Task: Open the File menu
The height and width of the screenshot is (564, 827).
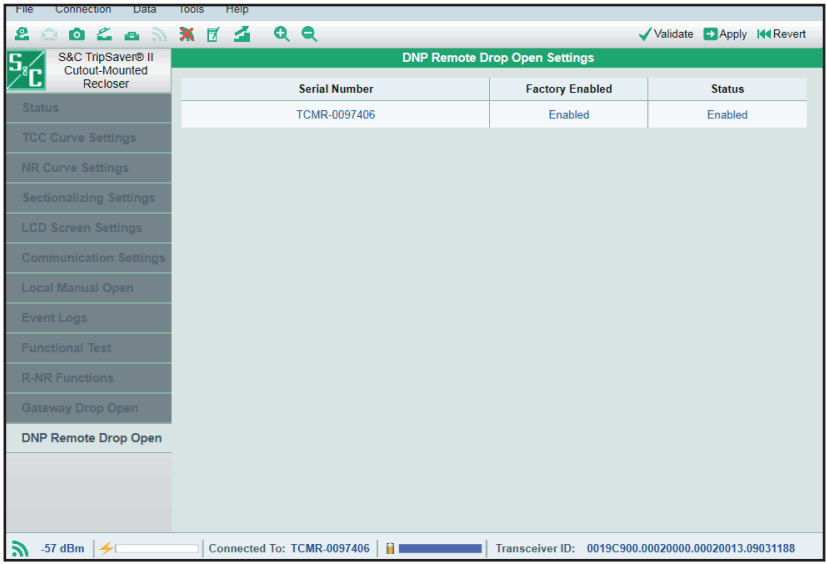Action: point(24,9)
